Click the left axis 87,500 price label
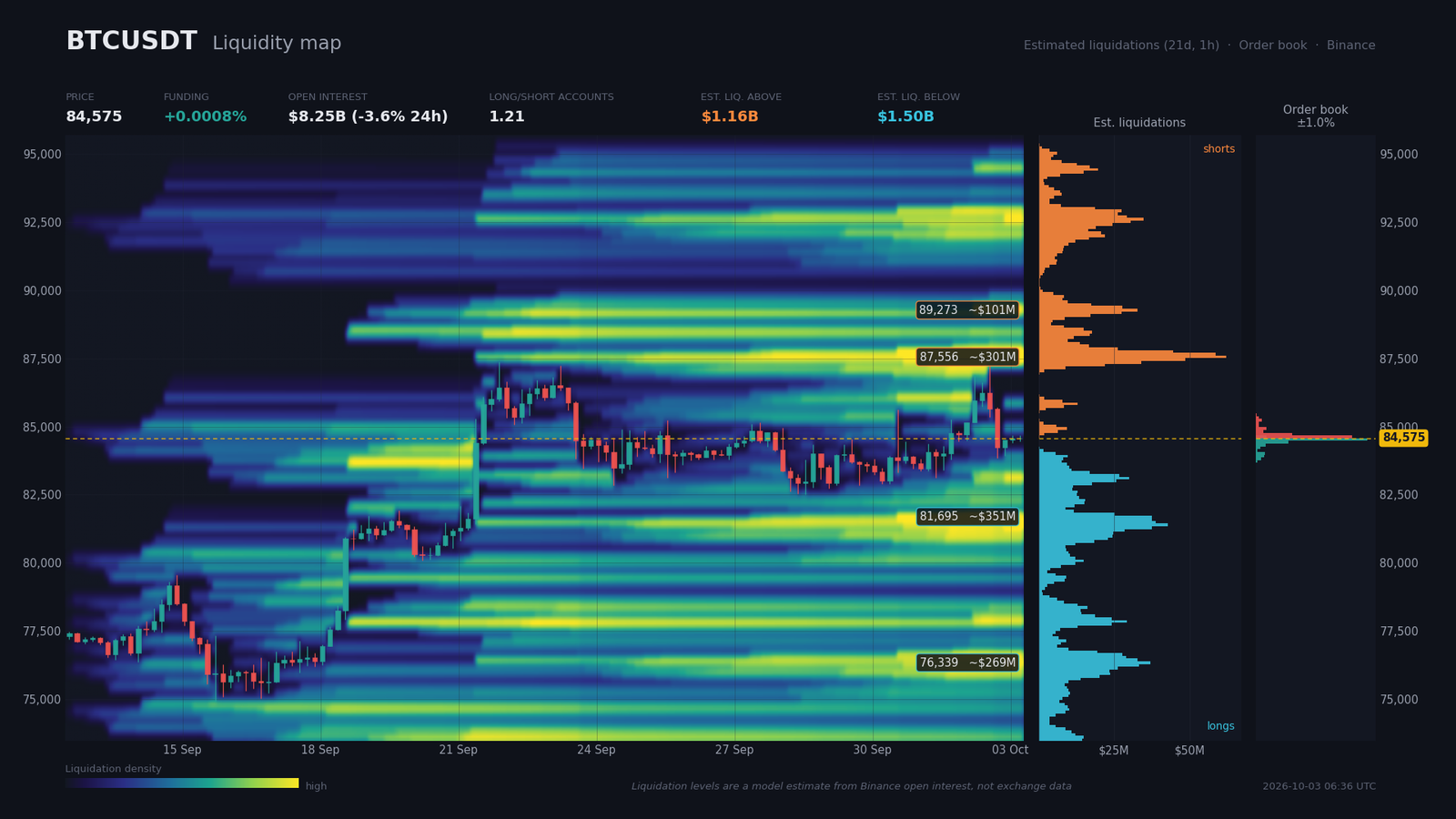This screenshot has width=1456, height=819. [42, 359]
